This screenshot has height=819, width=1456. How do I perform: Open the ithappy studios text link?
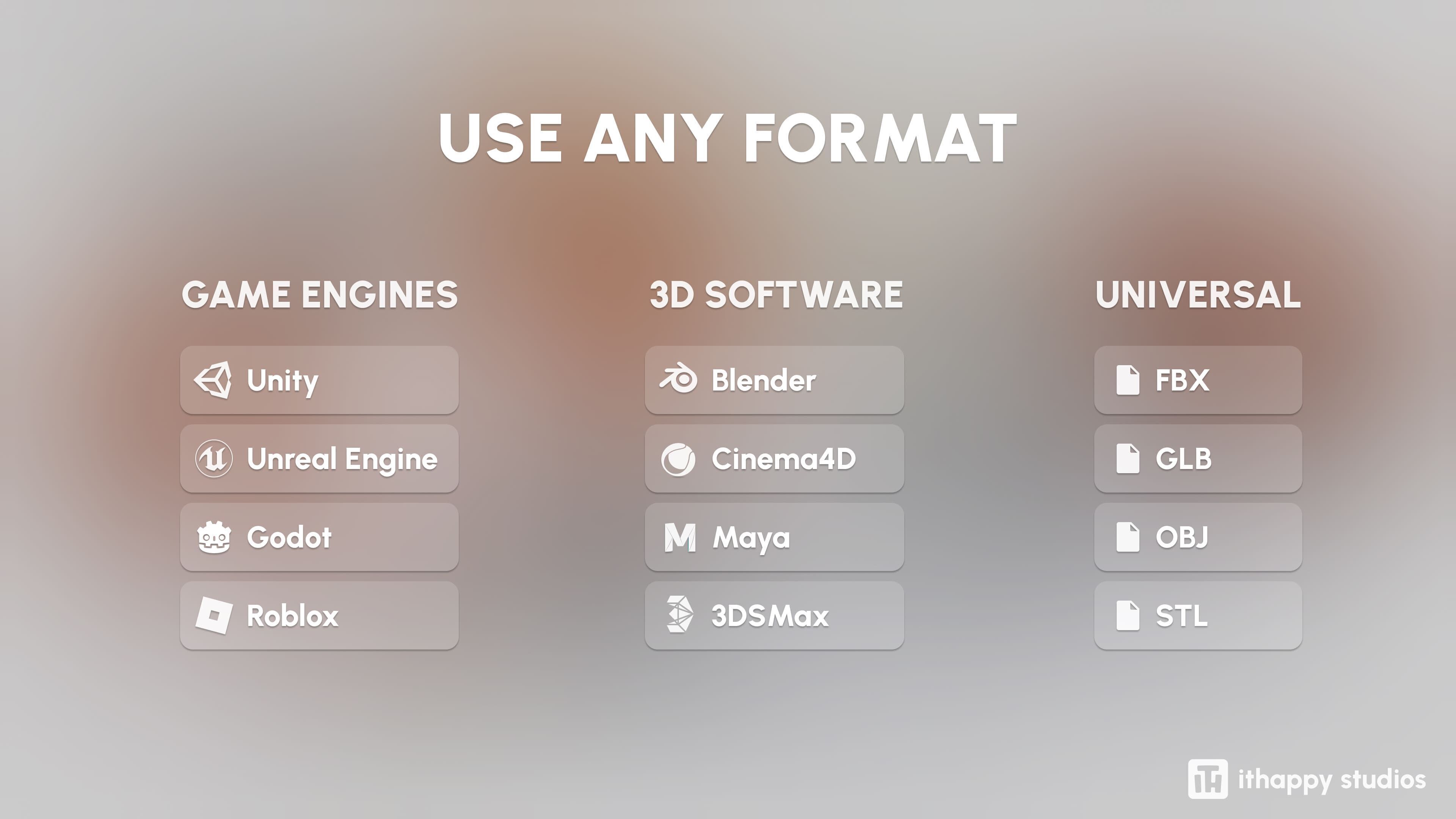point(1332,780)
